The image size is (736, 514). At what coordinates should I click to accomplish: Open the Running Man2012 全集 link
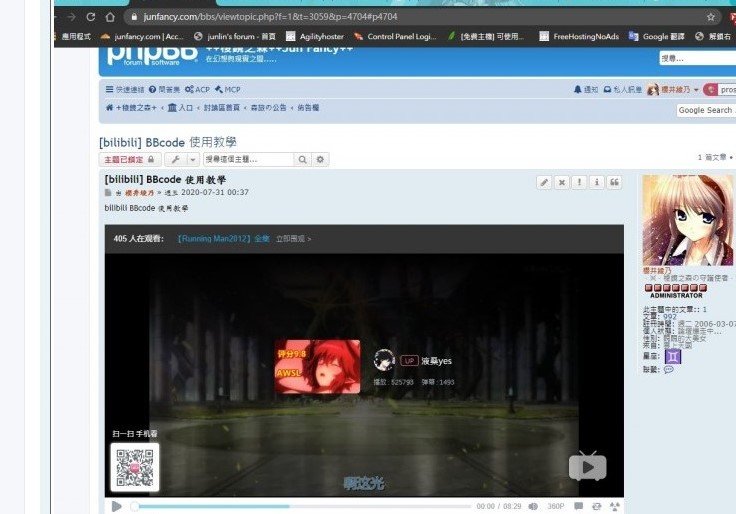tap(223, 238)
